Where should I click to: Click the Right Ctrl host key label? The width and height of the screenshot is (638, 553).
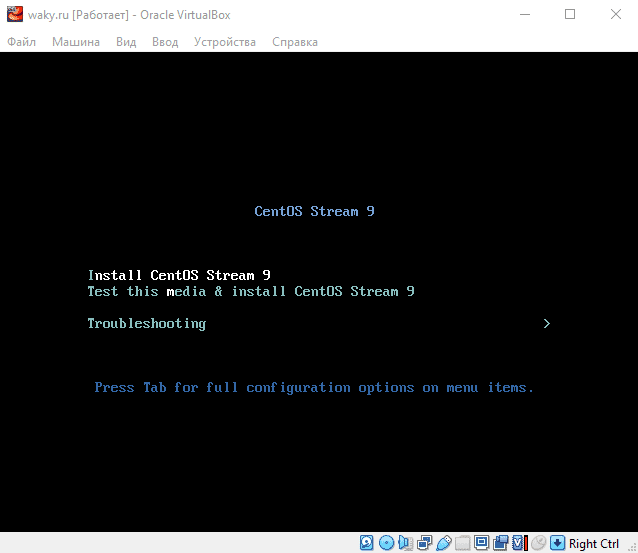pos(594,544)
